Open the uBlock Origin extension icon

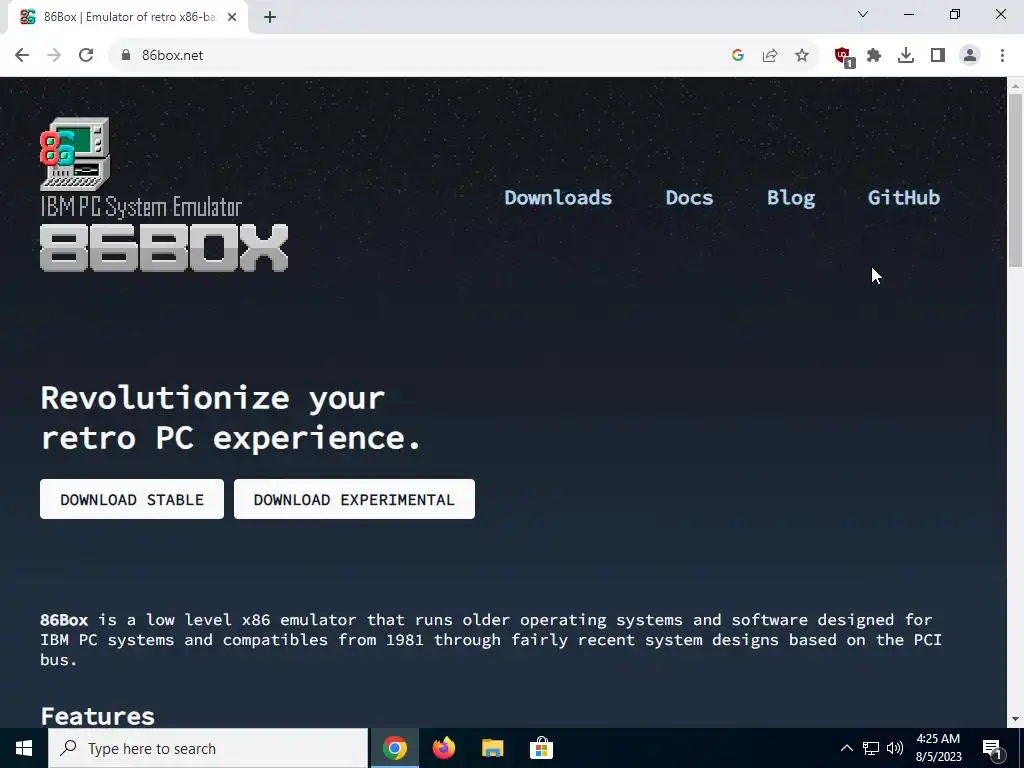pyautogui.click(x=844, y=57)
